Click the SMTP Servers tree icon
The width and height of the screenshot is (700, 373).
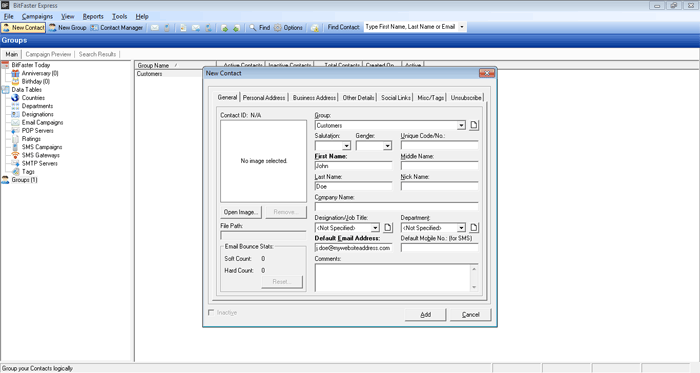pyautogui.click(x=15, y=163)
